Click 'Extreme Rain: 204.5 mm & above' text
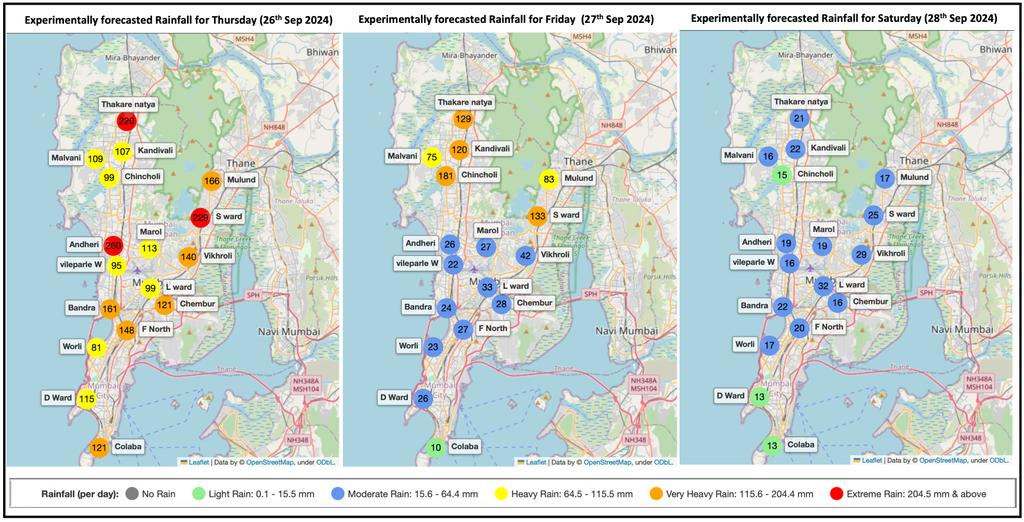 click(x=914, y=495)
